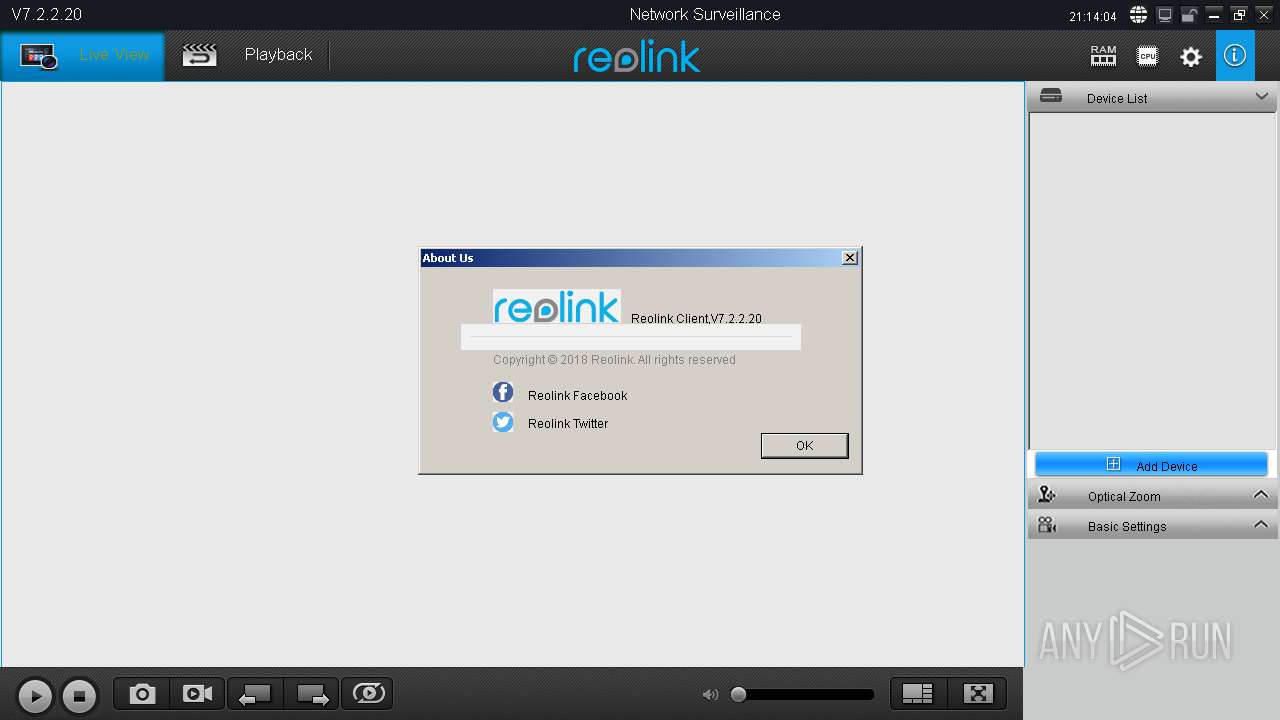Open settings with the gear icon

pyautogui.click(x=1191, y=57)
